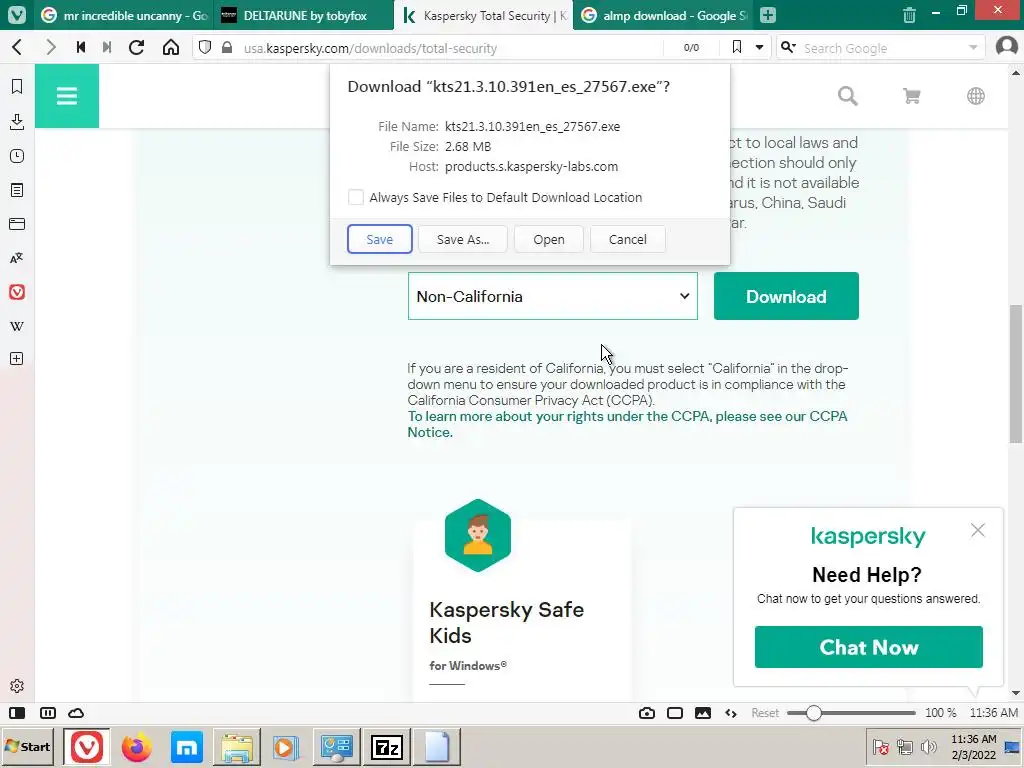Open the shopping cart
The image size is (1024, 768).
[912, 96]
